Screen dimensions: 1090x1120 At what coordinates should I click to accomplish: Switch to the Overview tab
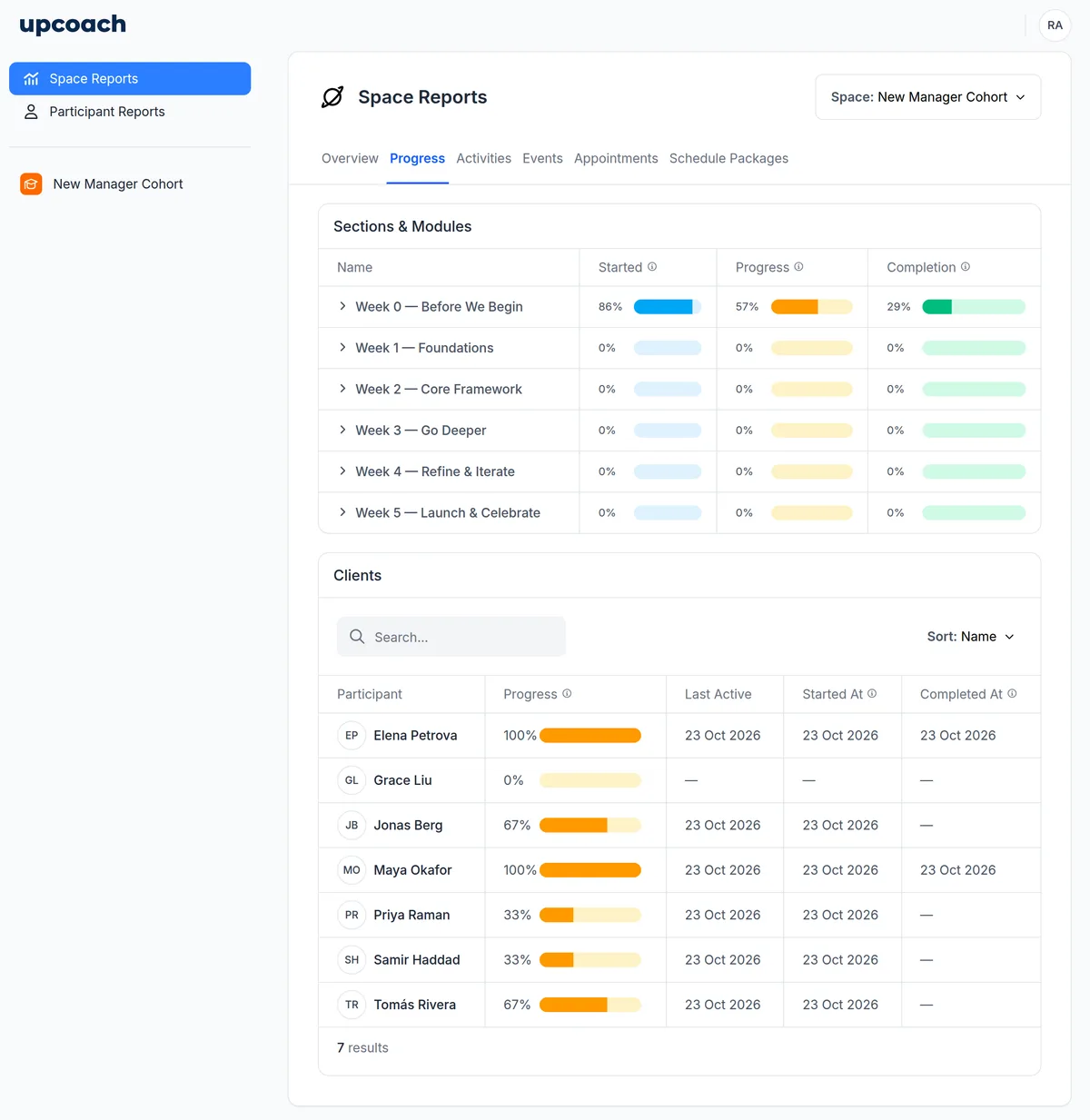(x=350, y=158)
